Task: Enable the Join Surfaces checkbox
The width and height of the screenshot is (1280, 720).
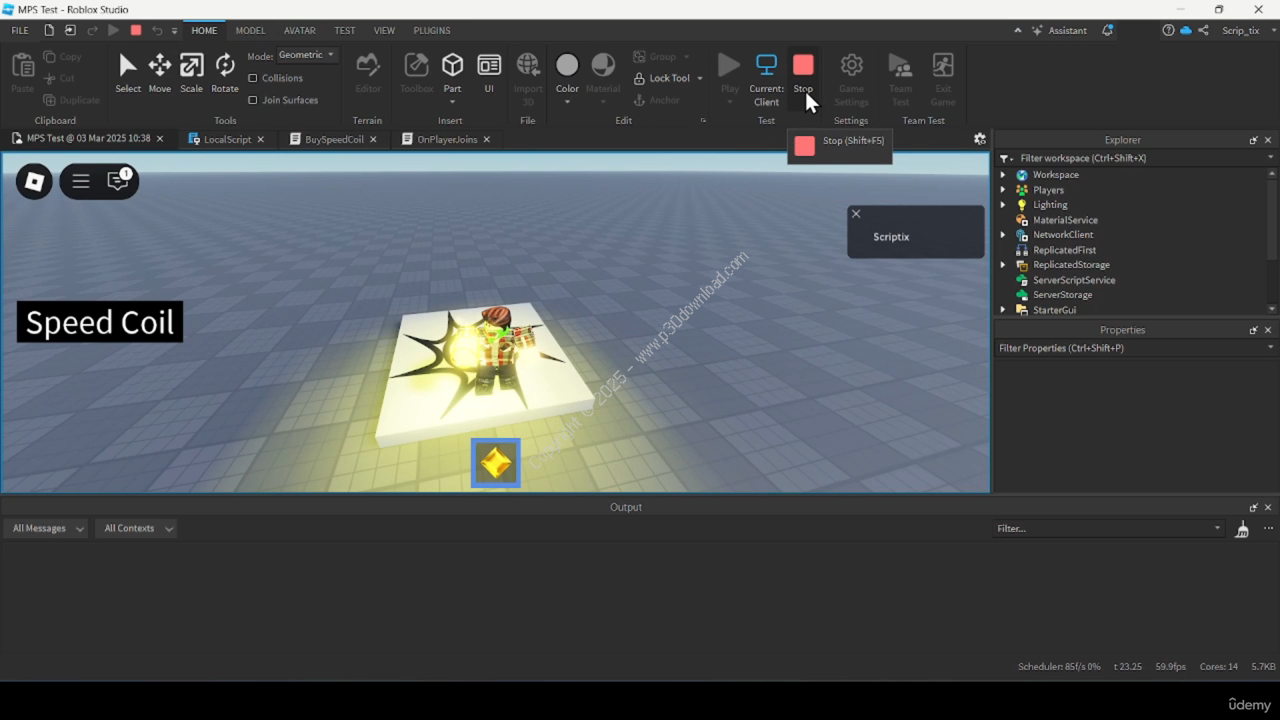Action: coord(253,100)
